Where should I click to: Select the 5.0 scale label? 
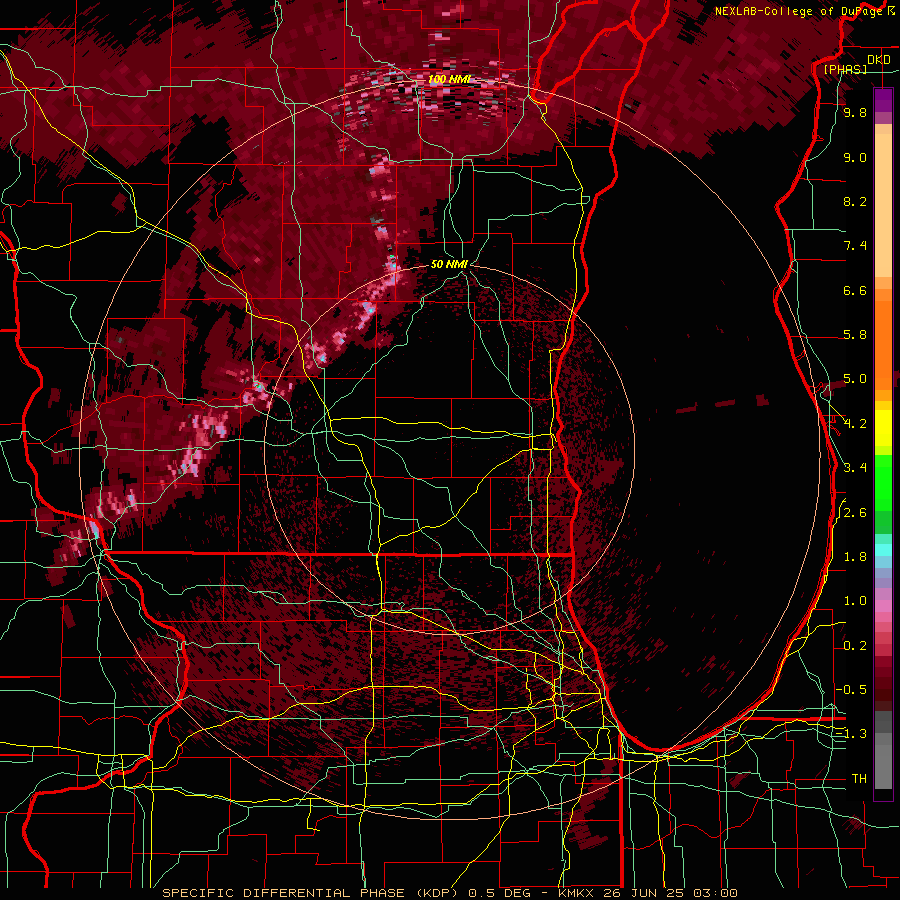[855, 379]
